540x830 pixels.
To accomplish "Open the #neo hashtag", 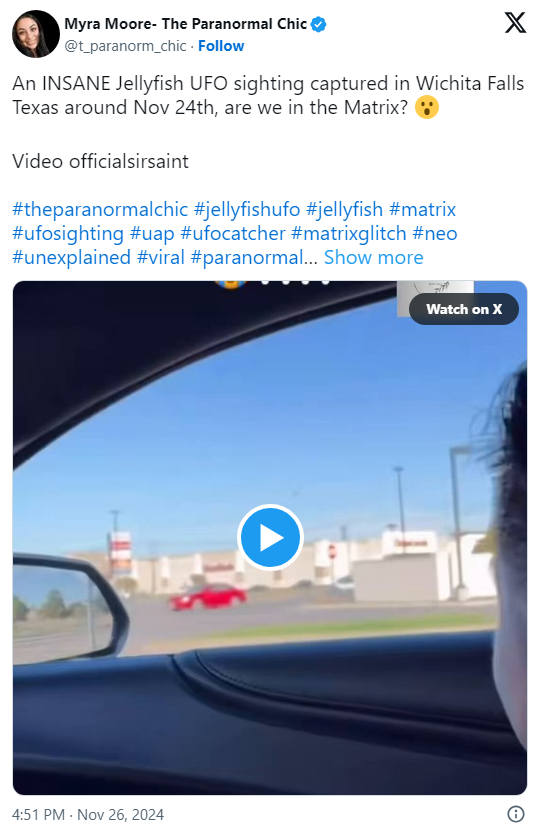I will click(x=435, y=233).
